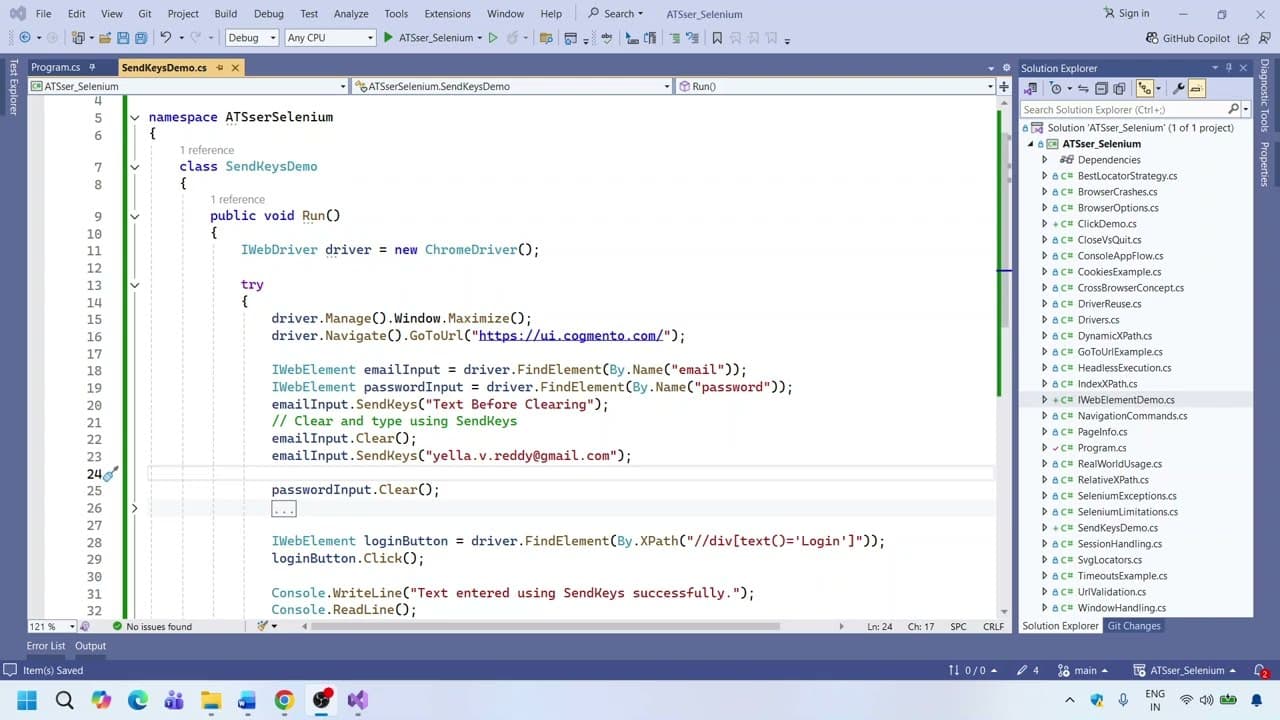Click the Error List tab button
This screenshot has width=1280, height=720.
click(x=46, y=646)
